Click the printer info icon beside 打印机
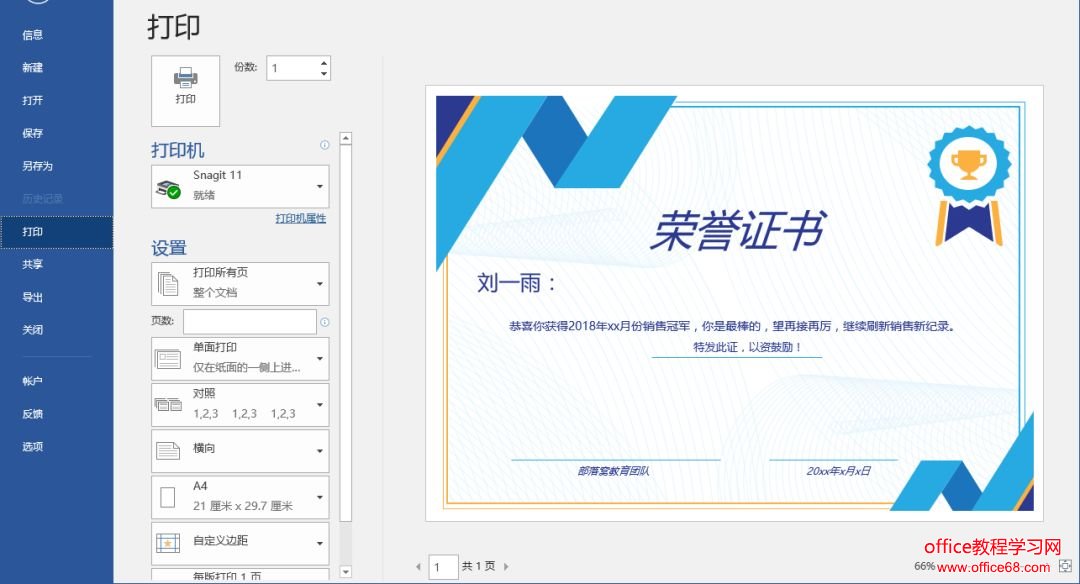Screen dimensions: 1080x584 [324, 145]
